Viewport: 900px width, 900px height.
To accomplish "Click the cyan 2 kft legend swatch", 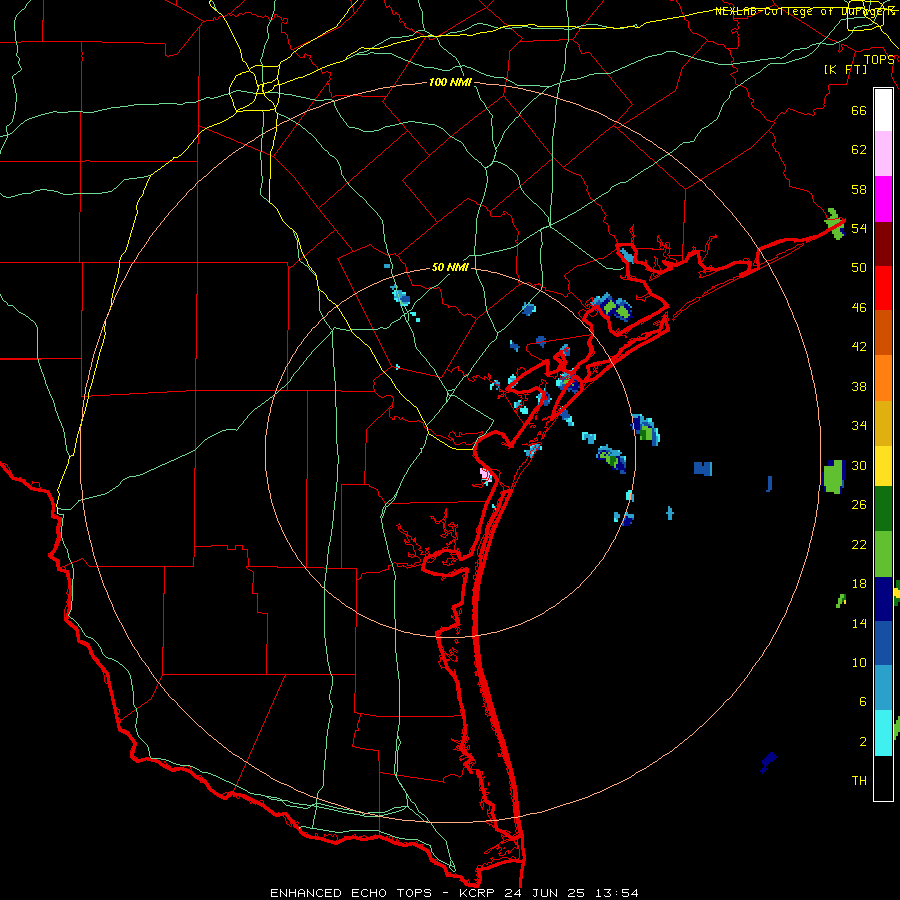I will tap(883, 733).
